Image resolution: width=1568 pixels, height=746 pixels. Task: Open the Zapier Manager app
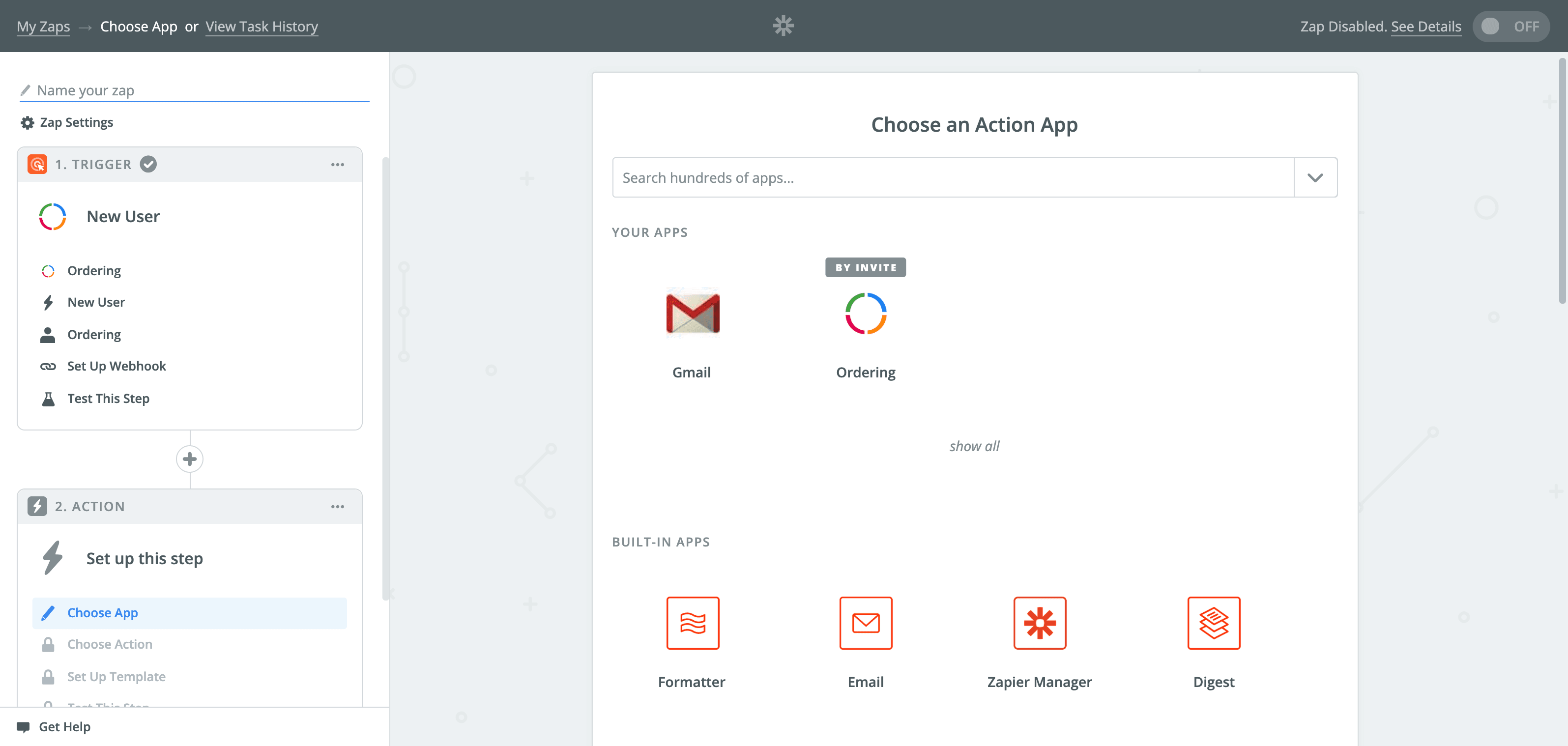pyautogui.click(x=1039, y=623)
